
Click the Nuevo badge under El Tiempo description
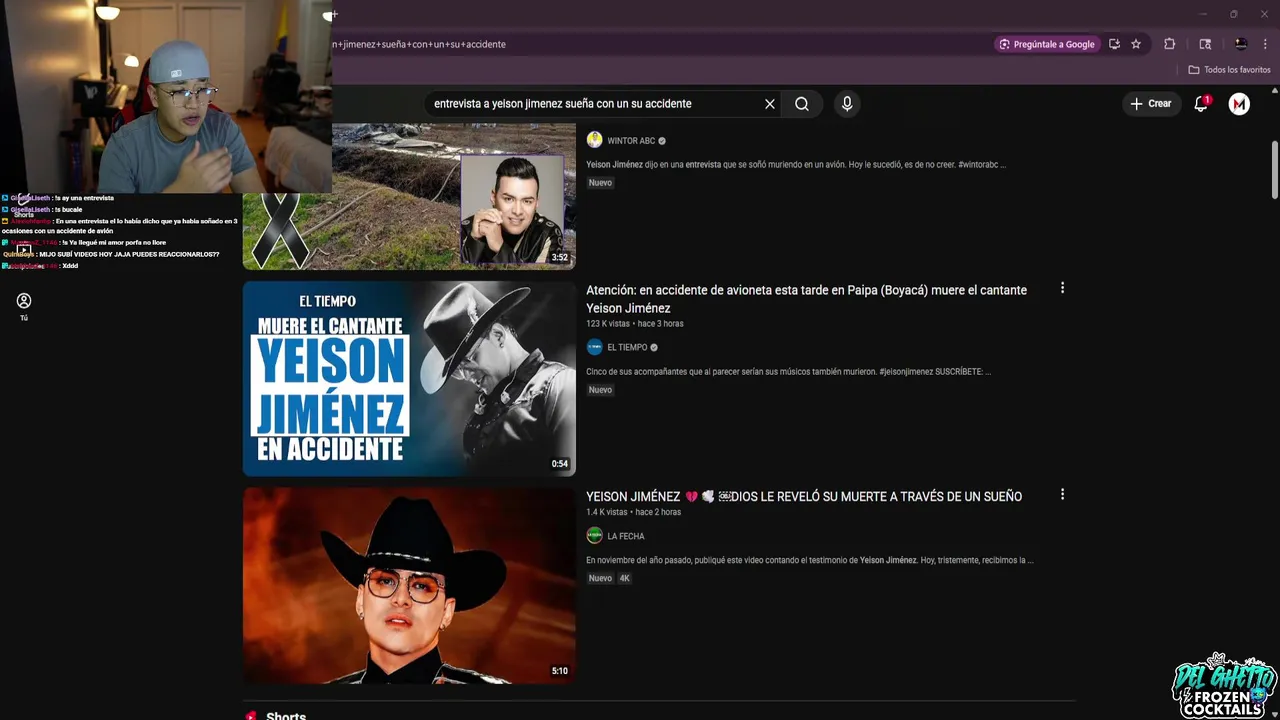click(x=600, y=390)
